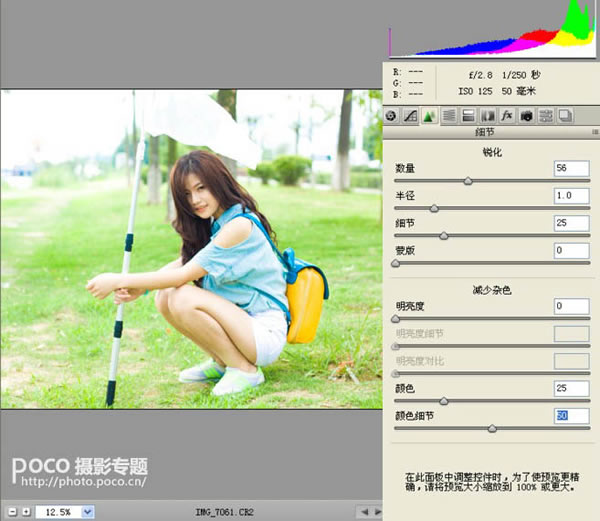
Task: Open the Snapshots tab icon
Action: click(565, 116)
